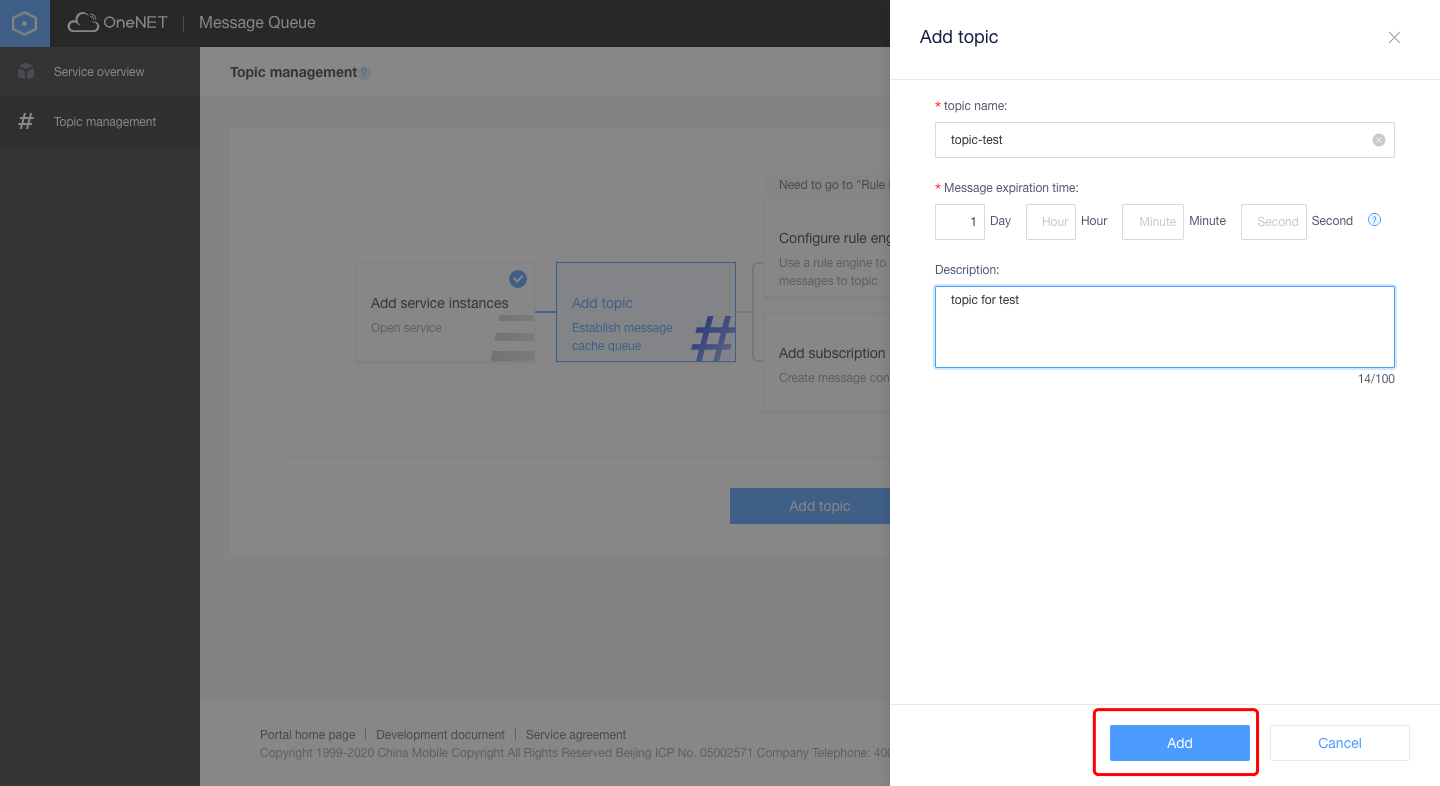Click the Minute input field

1153,222
